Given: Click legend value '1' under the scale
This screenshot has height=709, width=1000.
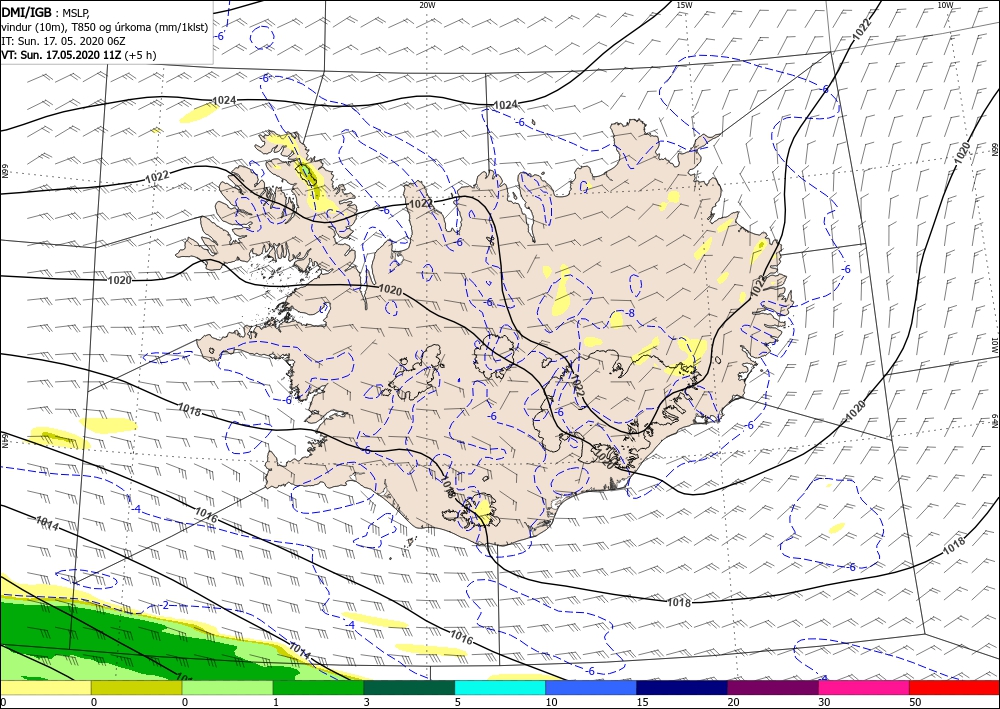Looking at the screenshot, I should [276, 702].
